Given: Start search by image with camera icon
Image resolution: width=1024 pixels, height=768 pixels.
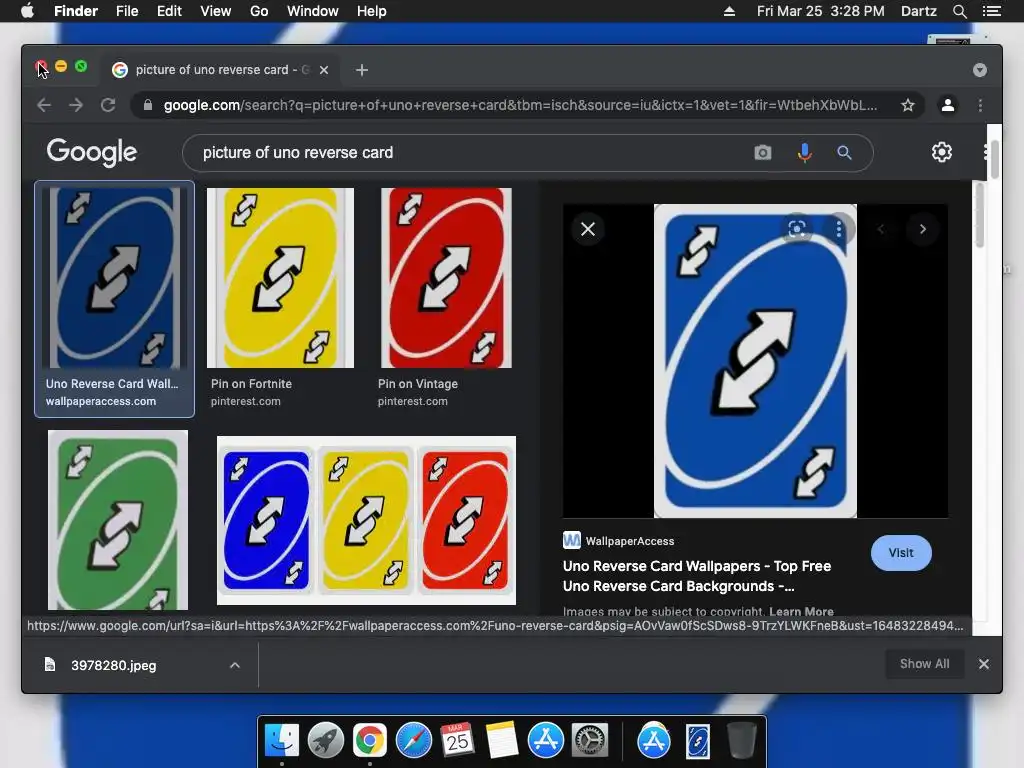Looking at the screenshot, I should click(x=763, y=153).
